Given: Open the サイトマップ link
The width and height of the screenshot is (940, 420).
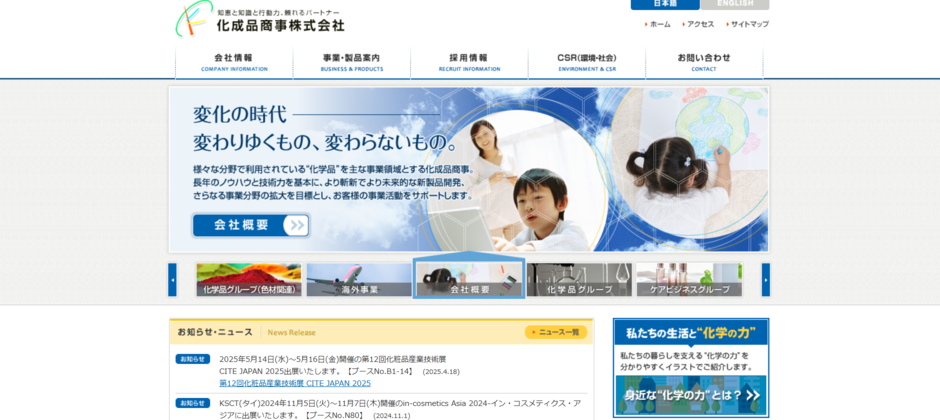Looking at the screenshot, I should [748, 25].
